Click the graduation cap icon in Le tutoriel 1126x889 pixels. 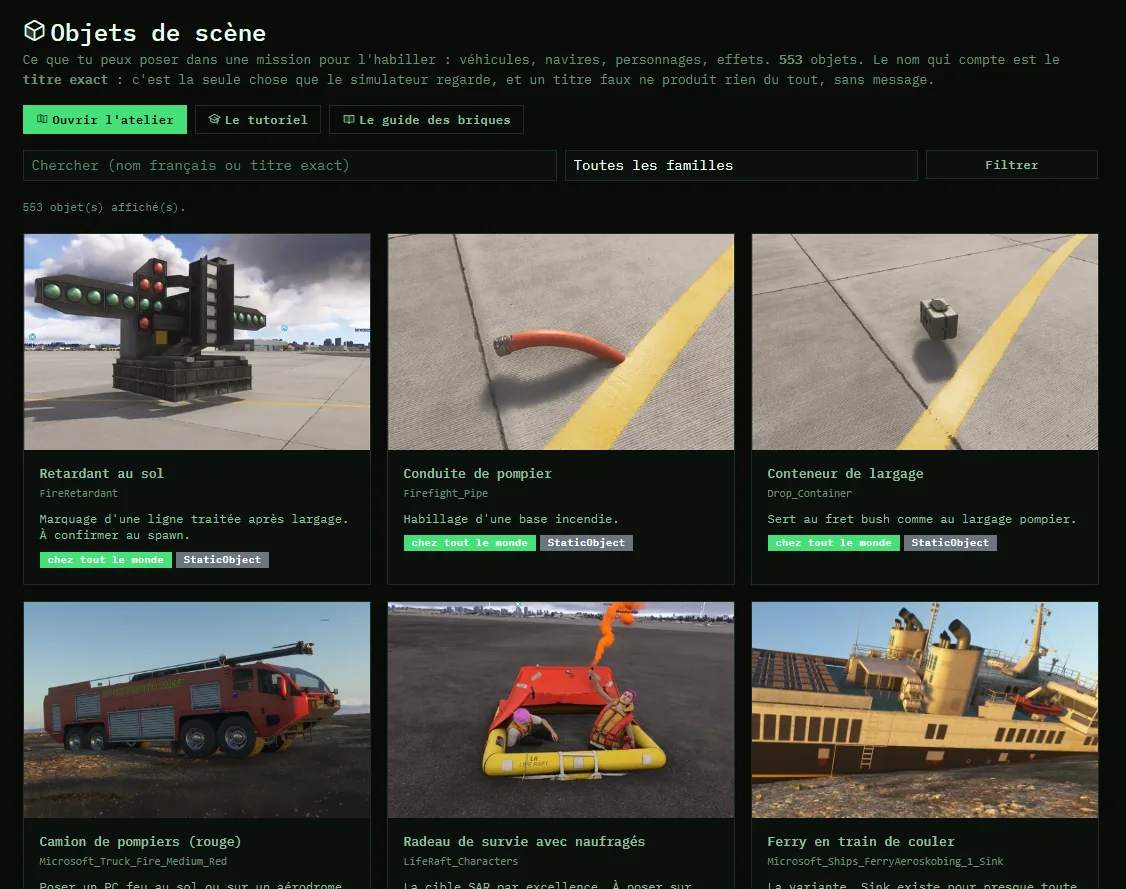pyautogui.click(x=214, y=119)
